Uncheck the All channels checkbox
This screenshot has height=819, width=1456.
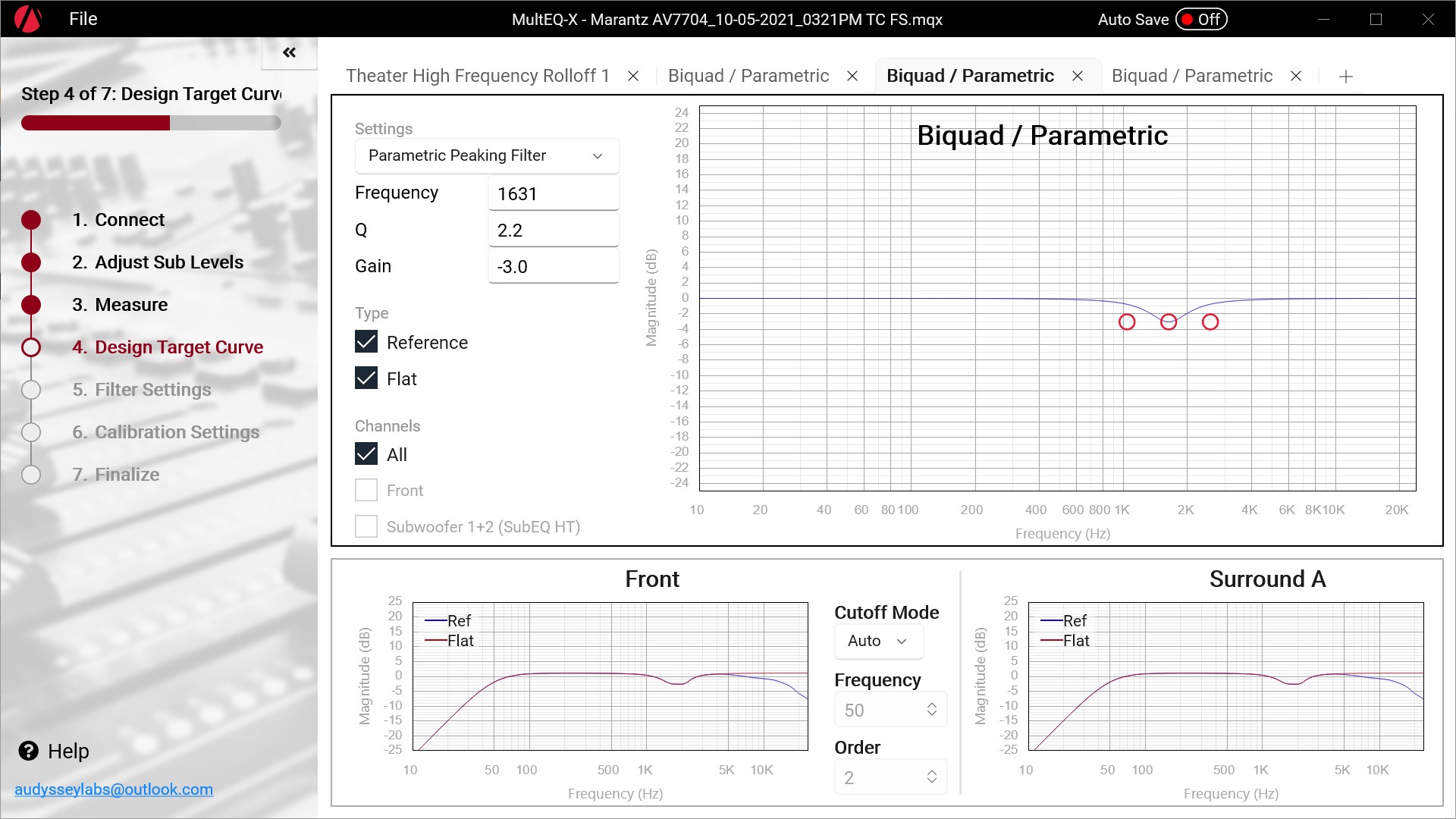[366, 454]
